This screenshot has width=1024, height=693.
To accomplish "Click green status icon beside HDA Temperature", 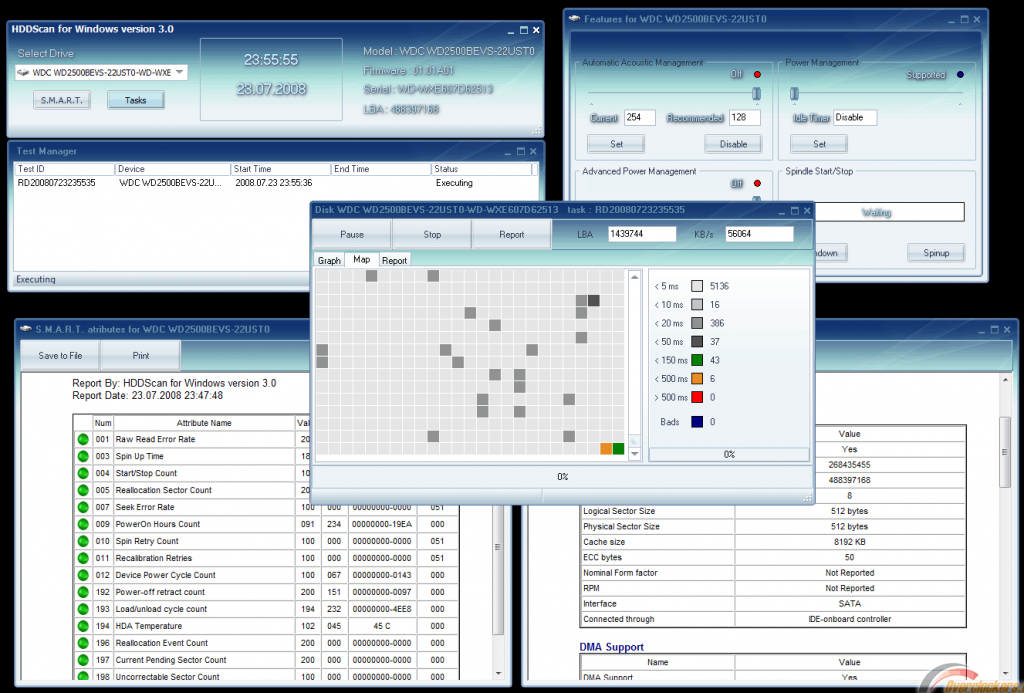I will (82, 626).
